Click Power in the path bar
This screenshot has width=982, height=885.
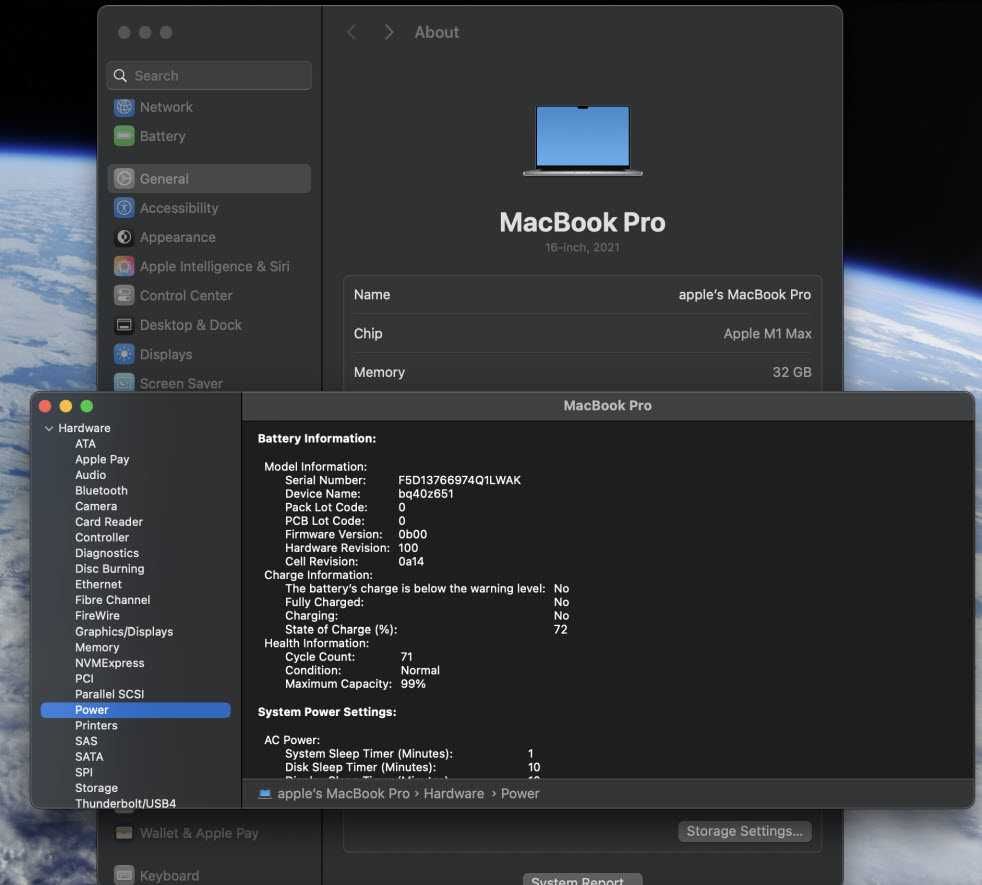(520, 794)
